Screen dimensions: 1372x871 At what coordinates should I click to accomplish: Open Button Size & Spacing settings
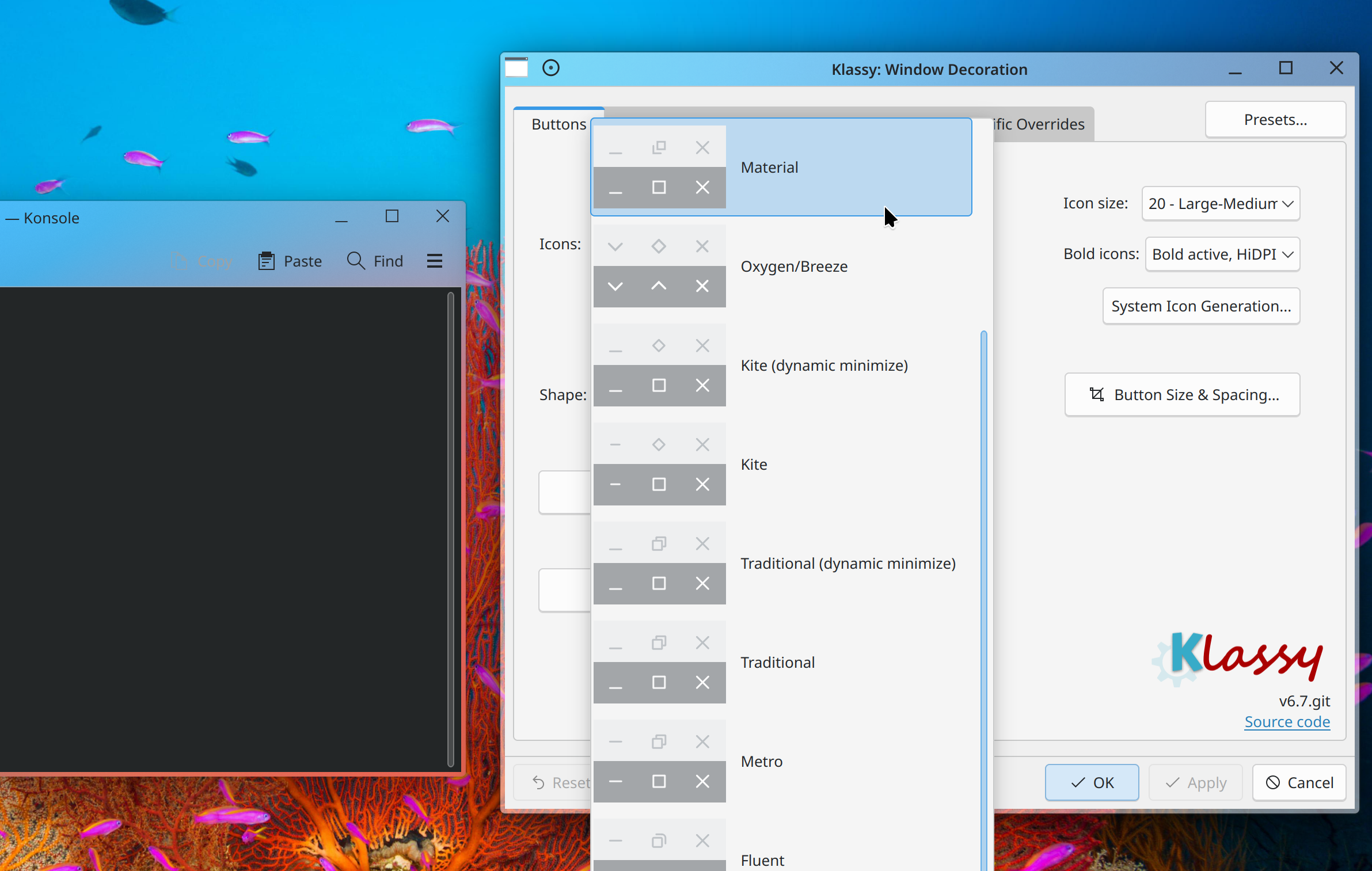[x=1182, y=394]
